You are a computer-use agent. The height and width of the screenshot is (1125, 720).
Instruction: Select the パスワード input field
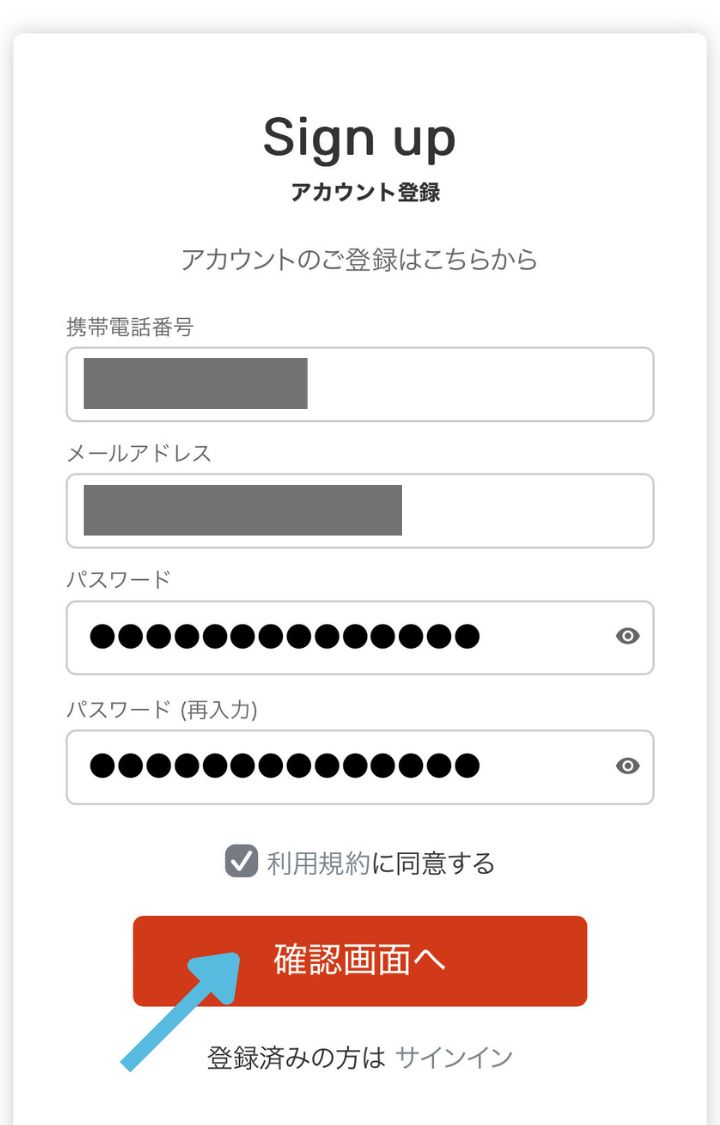tap(340, 637)
